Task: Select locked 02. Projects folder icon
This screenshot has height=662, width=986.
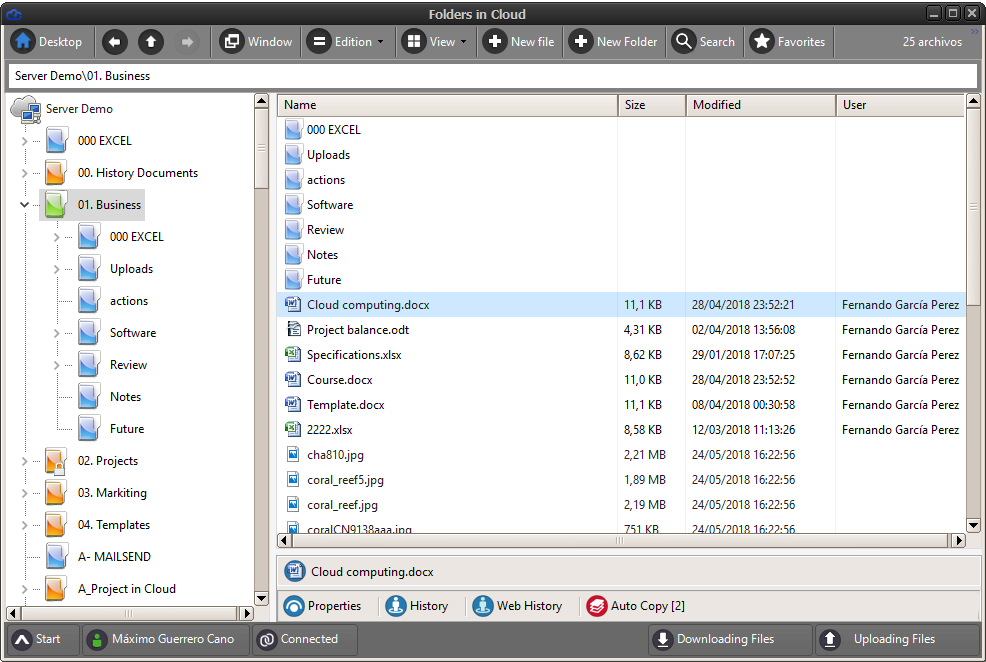Action: [x=56, y=461]
